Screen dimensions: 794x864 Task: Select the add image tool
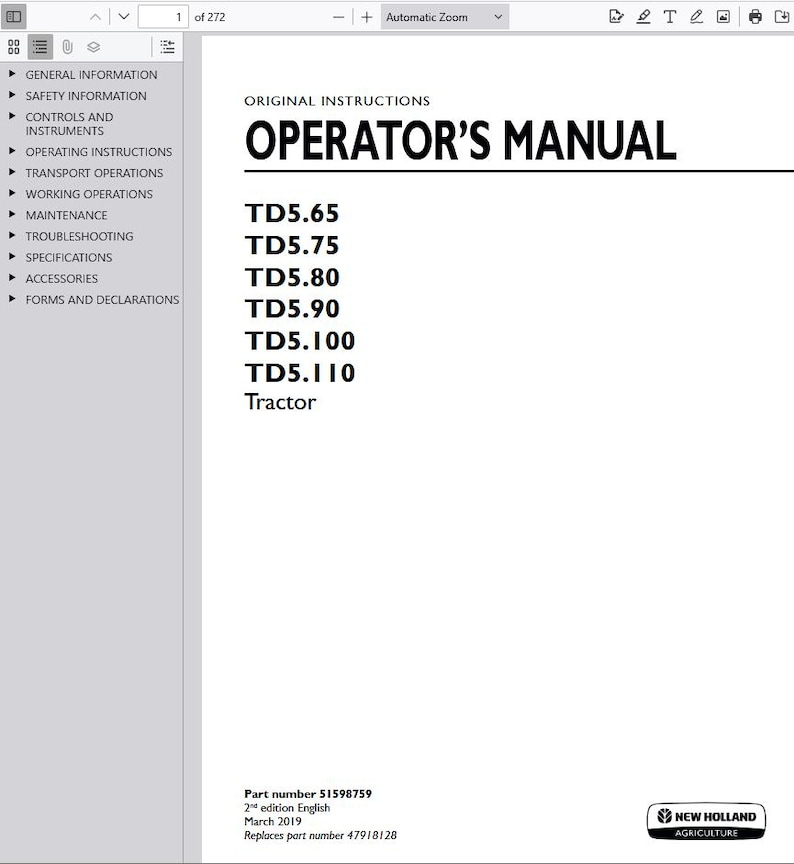point(723,17)
